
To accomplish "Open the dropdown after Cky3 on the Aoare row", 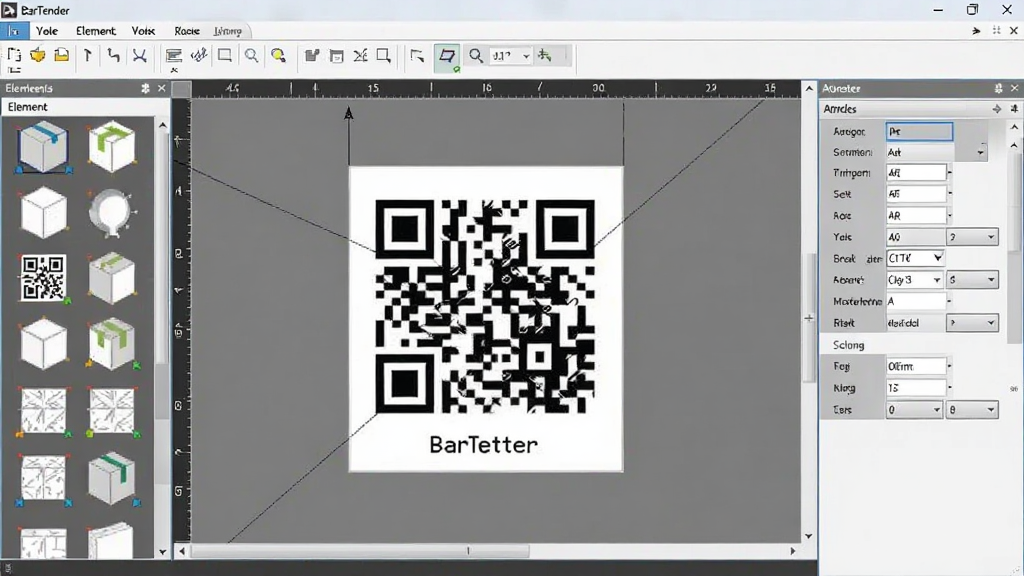I will pos(972,280).
